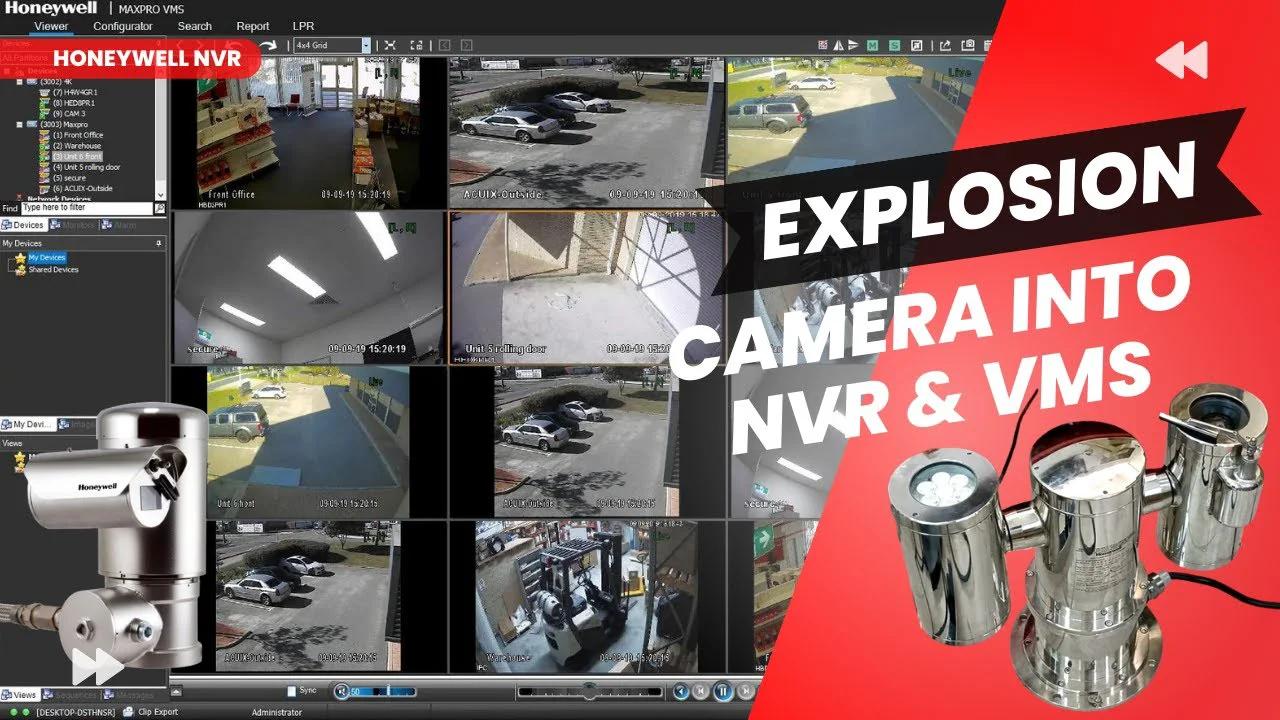
Task: Pause playback with the pause control
Action: (722, 690)
